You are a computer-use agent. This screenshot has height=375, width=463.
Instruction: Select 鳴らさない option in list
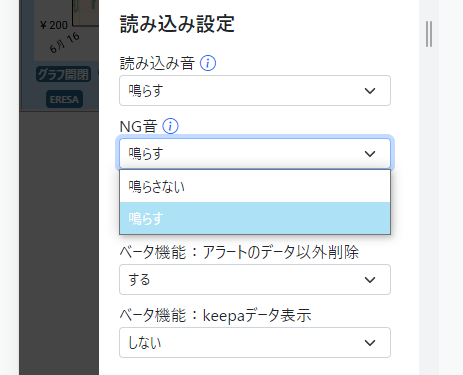tap(255, 186)
